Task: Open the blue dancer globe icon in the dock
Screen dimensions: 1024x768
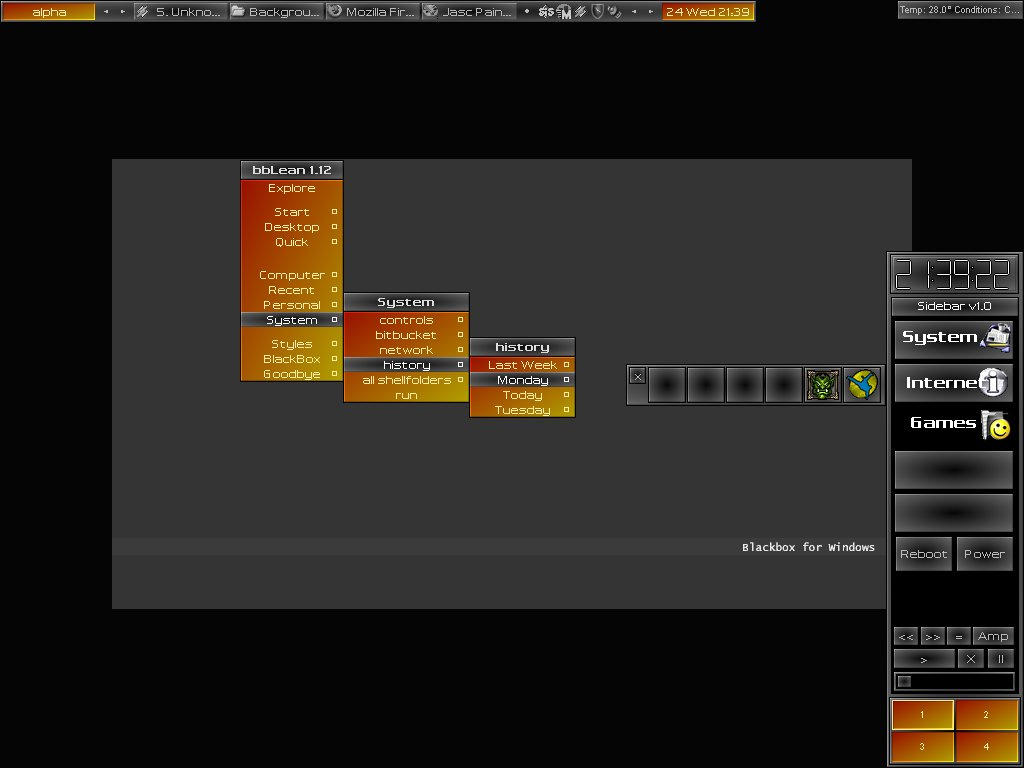Action: click(861, 383)
